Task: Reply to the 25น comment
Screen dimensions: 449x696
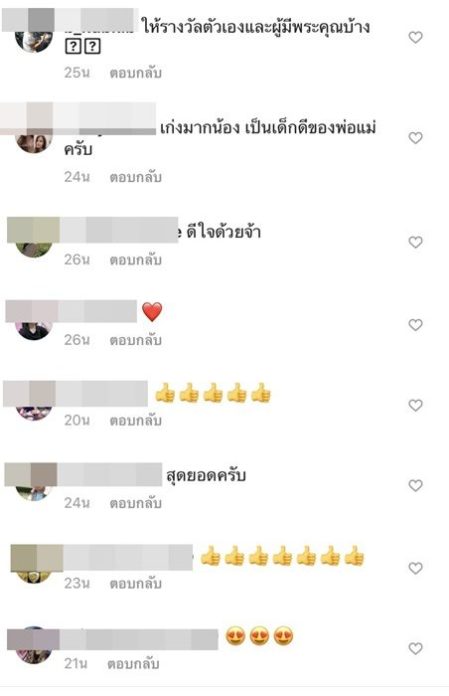Action: (135, 73)
